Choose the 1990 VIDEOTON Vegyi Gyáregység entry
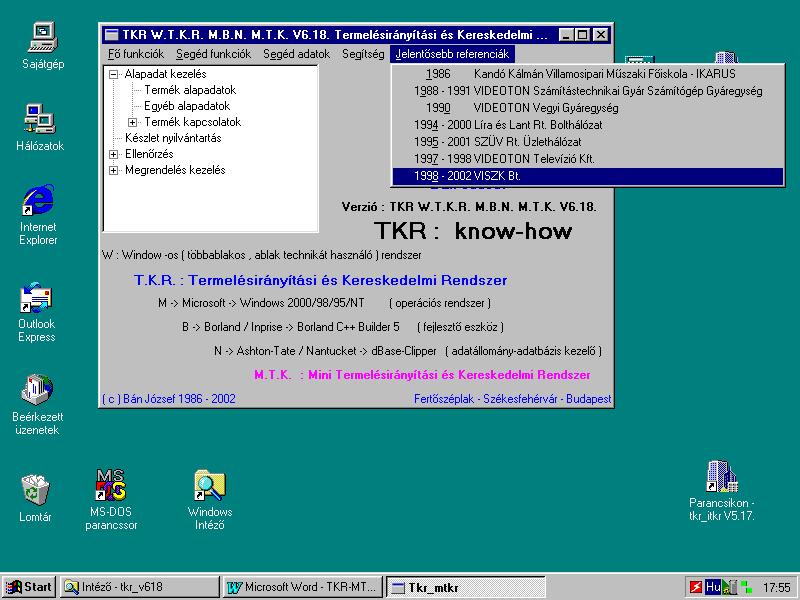The image size is (800, 600). tap(588, 108)
